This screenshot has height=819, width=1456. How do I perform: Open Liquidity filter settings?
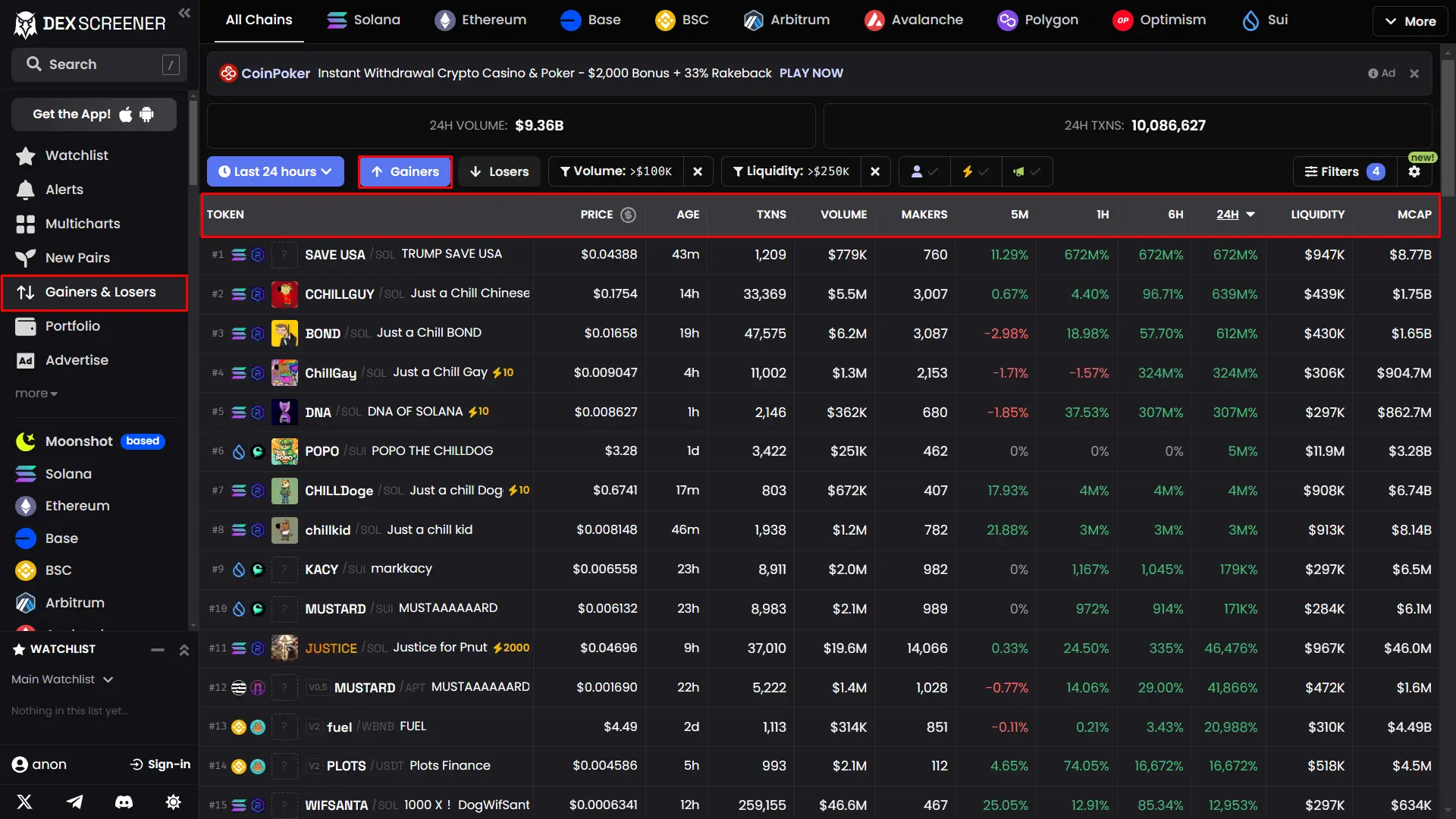click(792, 171)
